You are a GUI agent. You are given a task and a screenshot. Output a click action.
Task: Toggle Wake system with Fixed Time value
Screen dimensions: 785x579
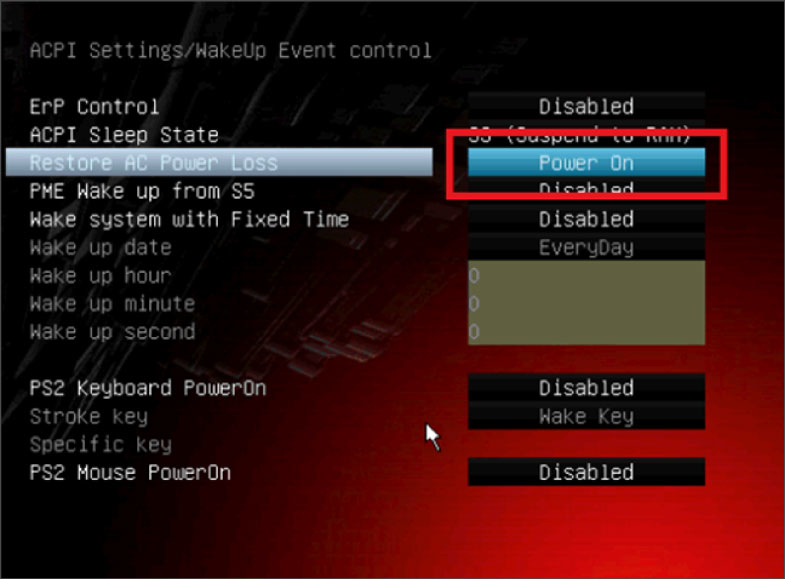click(x=586, y=219)
